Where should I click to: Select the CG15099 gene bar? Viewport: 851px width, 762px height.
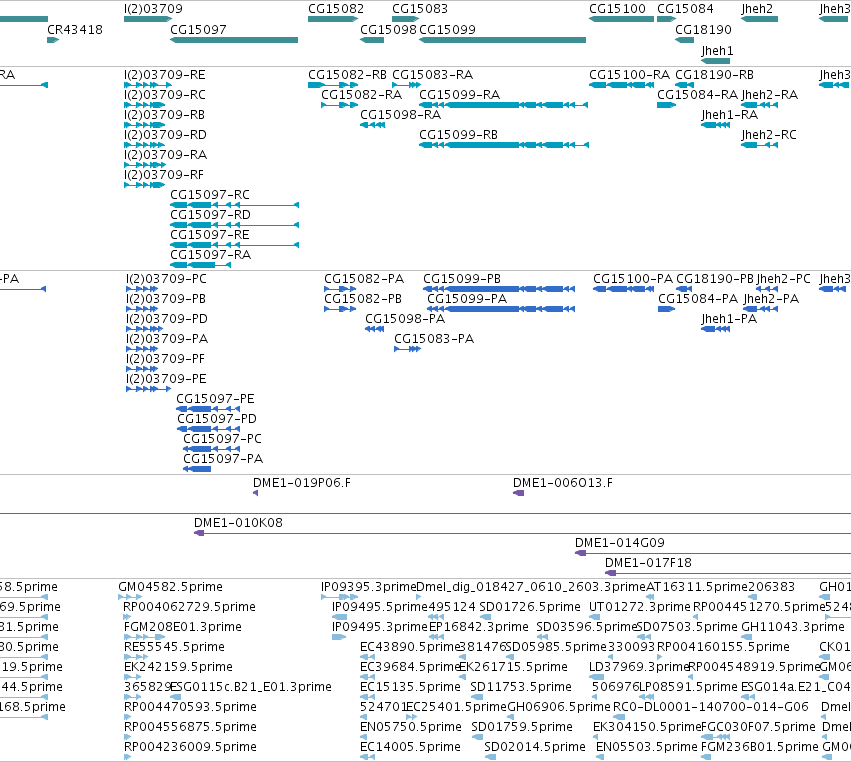[x=502, y=40]
